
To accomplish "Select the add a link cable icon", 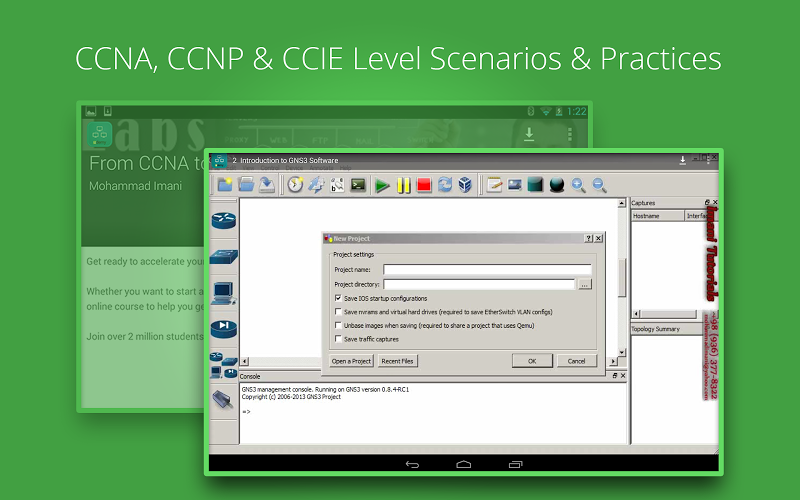I will click(222, 399).
